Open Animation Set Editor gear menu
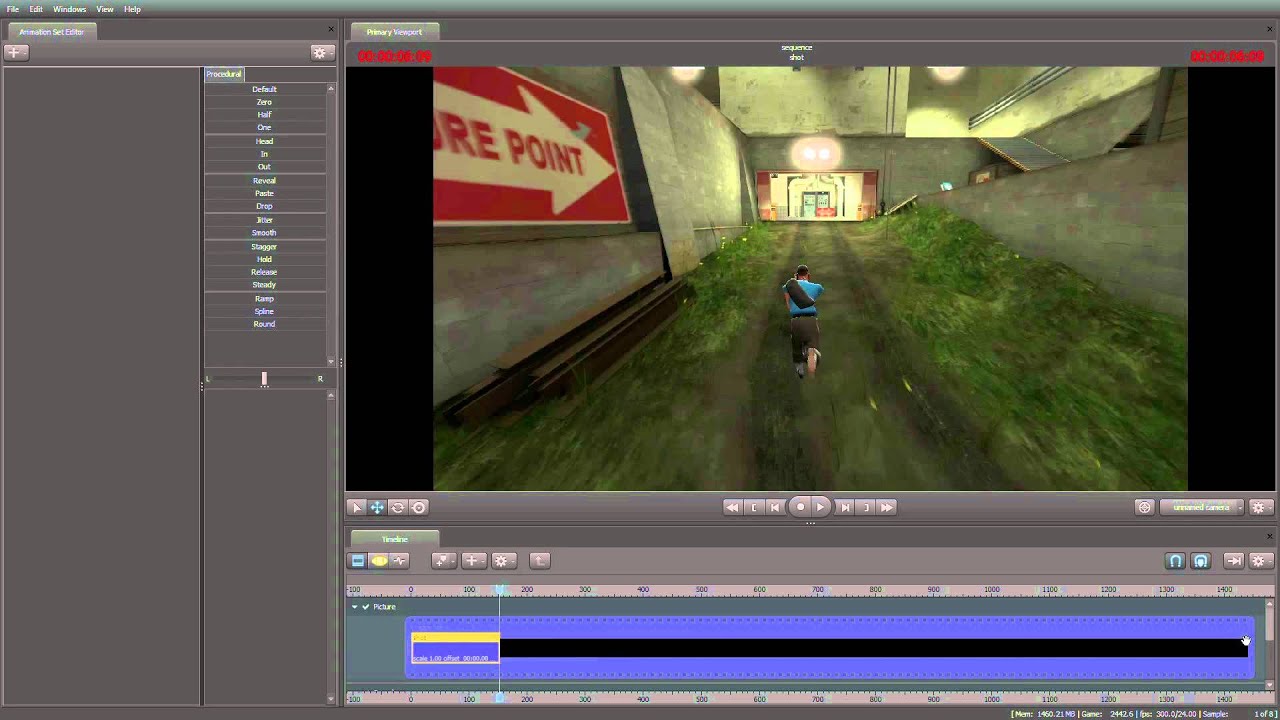Viewport: 1280px width, 720px height. click(321, 52)
